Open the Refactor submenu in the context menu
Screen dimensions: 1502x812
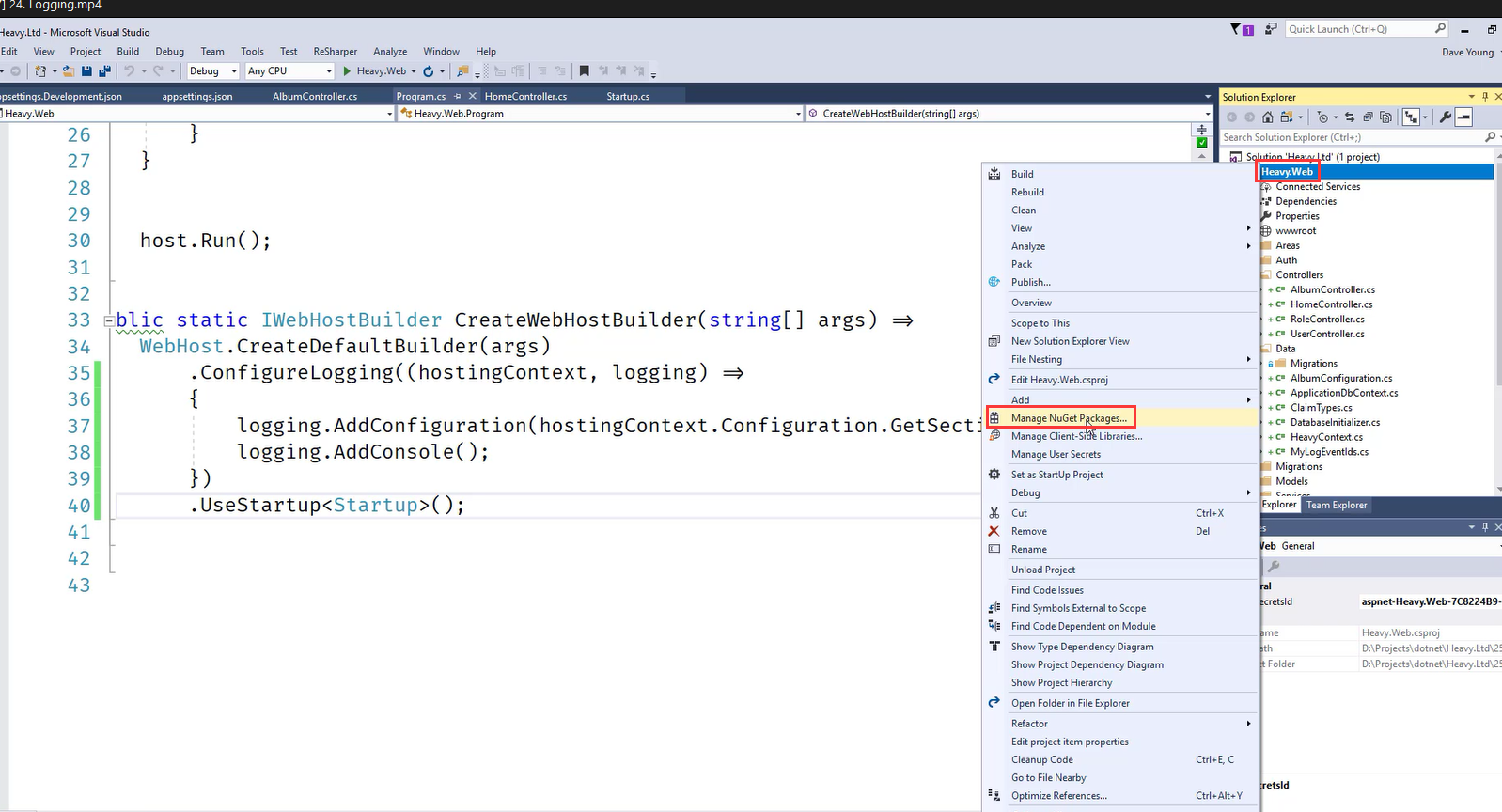(1120, 724)
